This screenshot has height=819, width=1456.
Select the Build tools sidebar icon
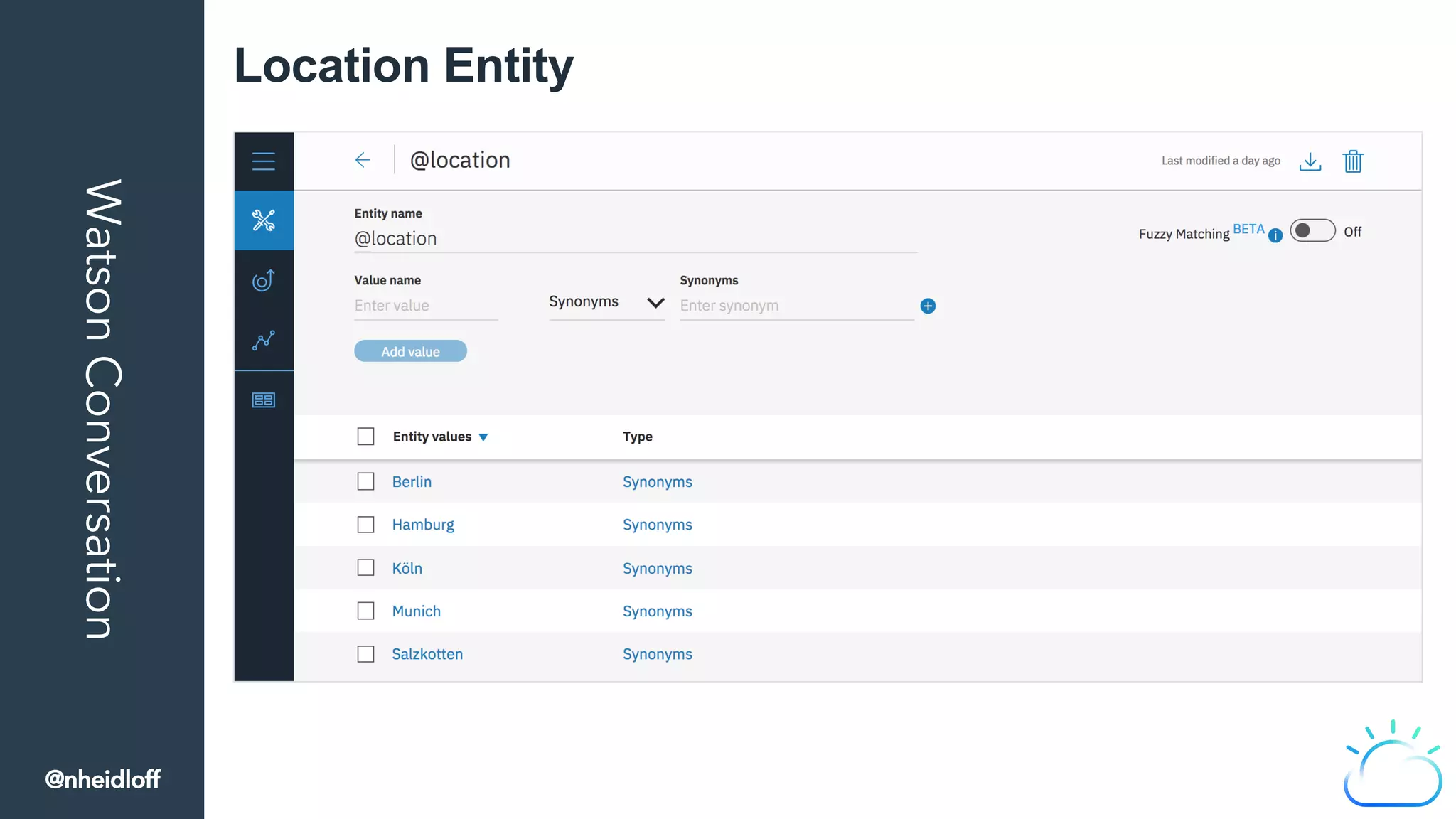[263, 220]
